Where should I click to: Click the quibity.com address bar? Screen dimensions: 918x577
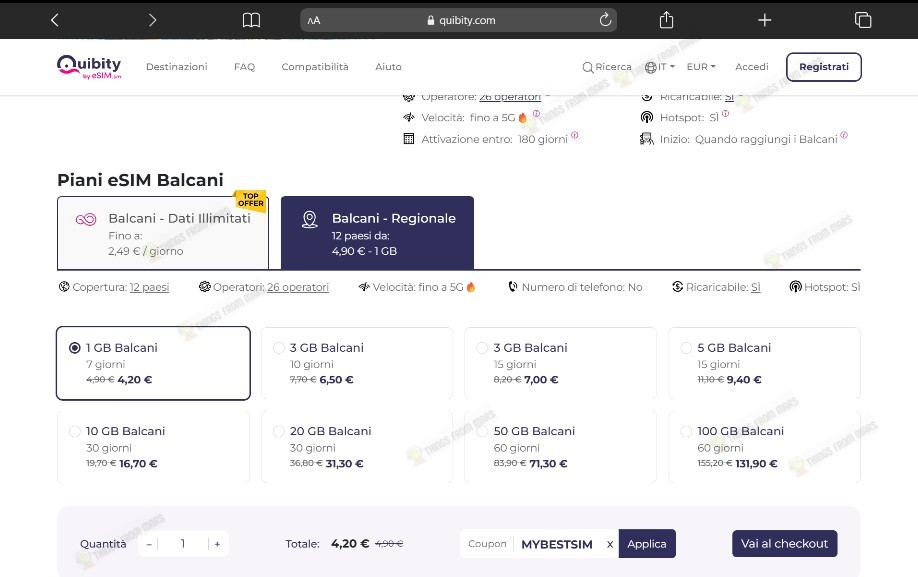point(458,20)
